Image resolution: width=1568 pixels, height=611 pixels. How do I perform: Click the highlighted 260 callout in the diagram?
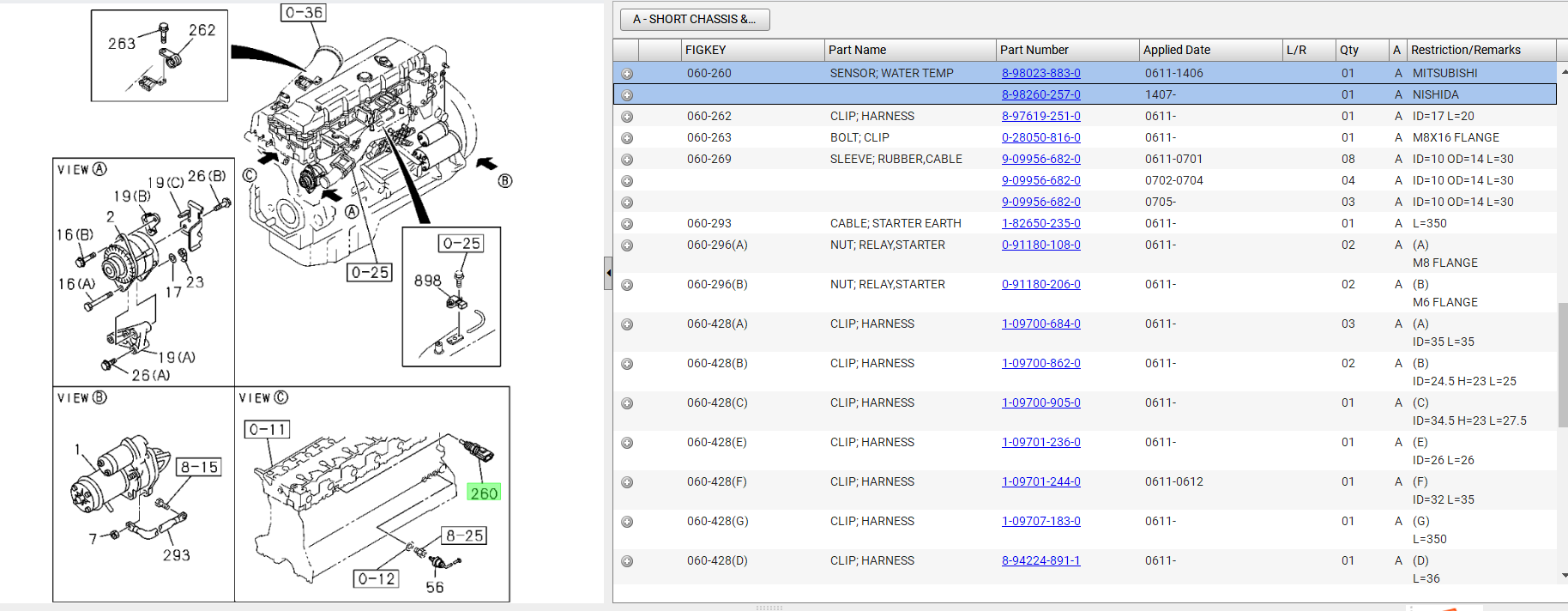tap(484, 493)
